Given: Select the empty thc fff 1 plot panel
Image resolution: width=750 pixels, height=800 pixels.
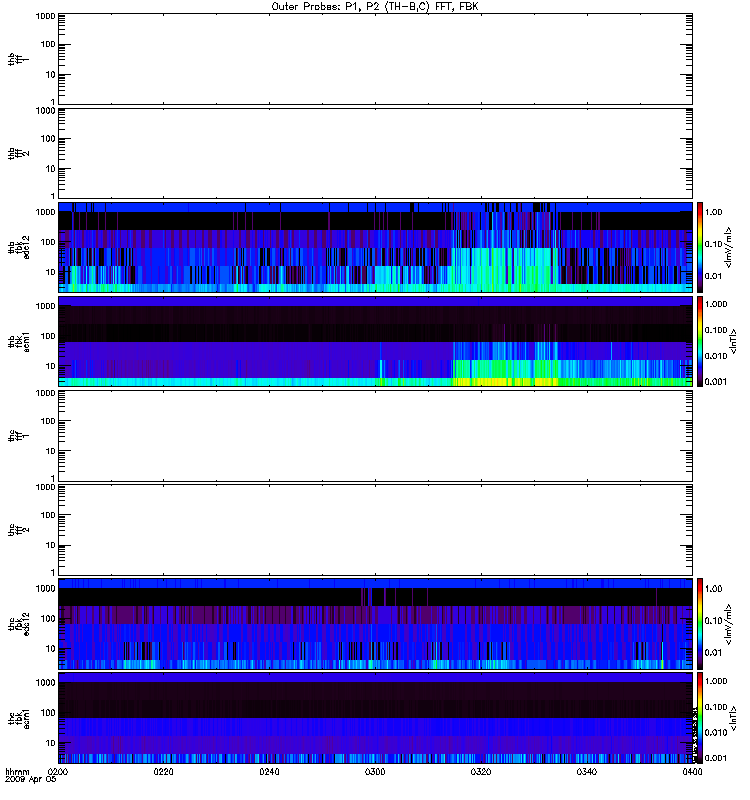Looking at the screenshot, I should (x=376, y=436).
